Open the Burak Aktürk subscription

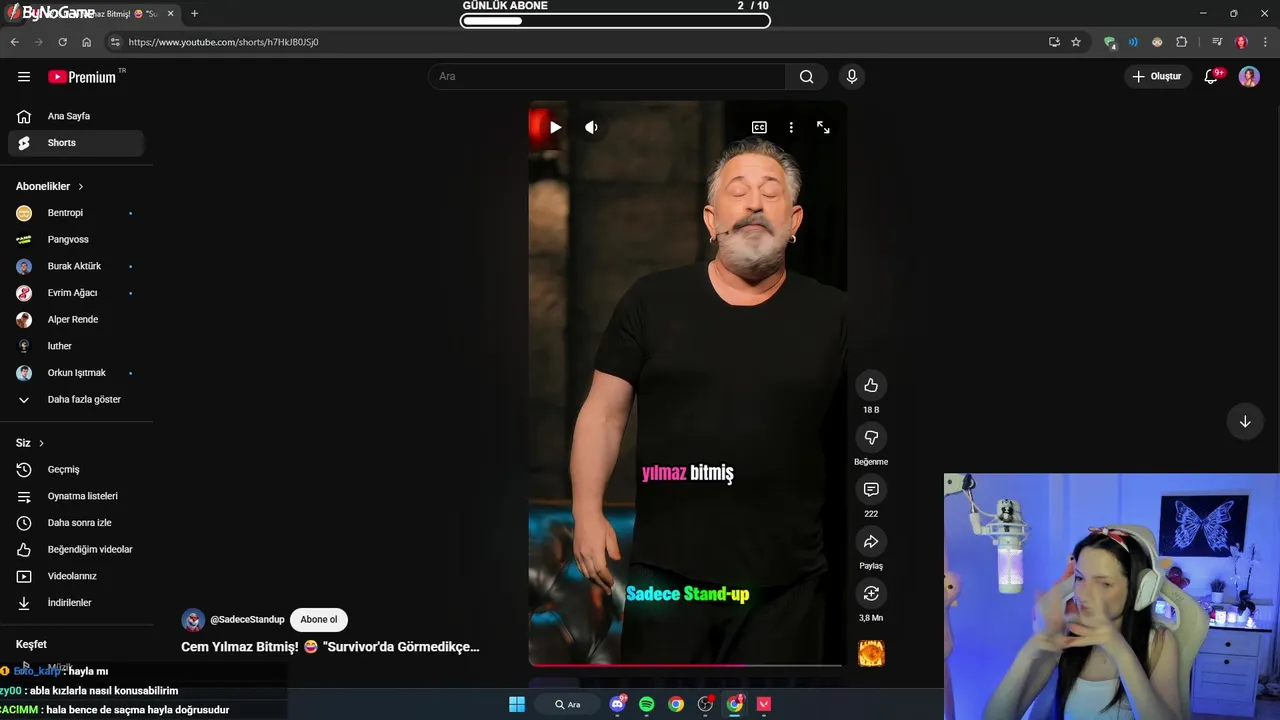point(76,266)
